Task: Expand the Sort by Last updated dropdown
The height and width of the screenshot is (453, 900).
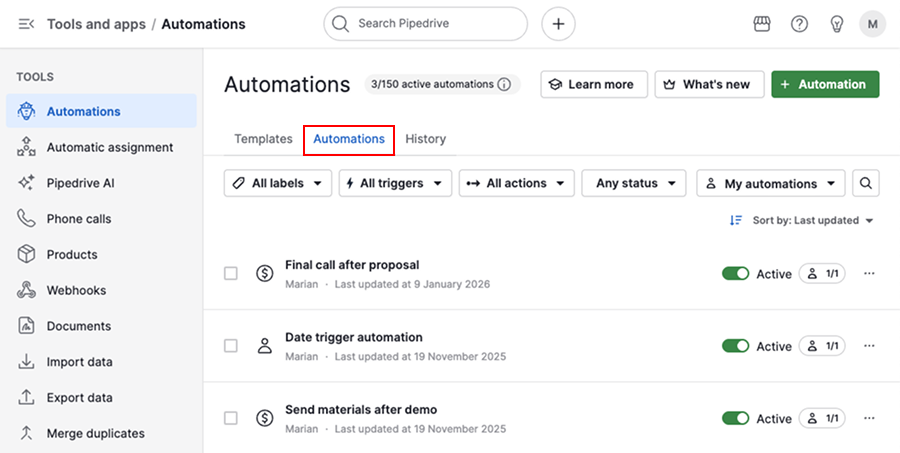Action: pos(803,220)
